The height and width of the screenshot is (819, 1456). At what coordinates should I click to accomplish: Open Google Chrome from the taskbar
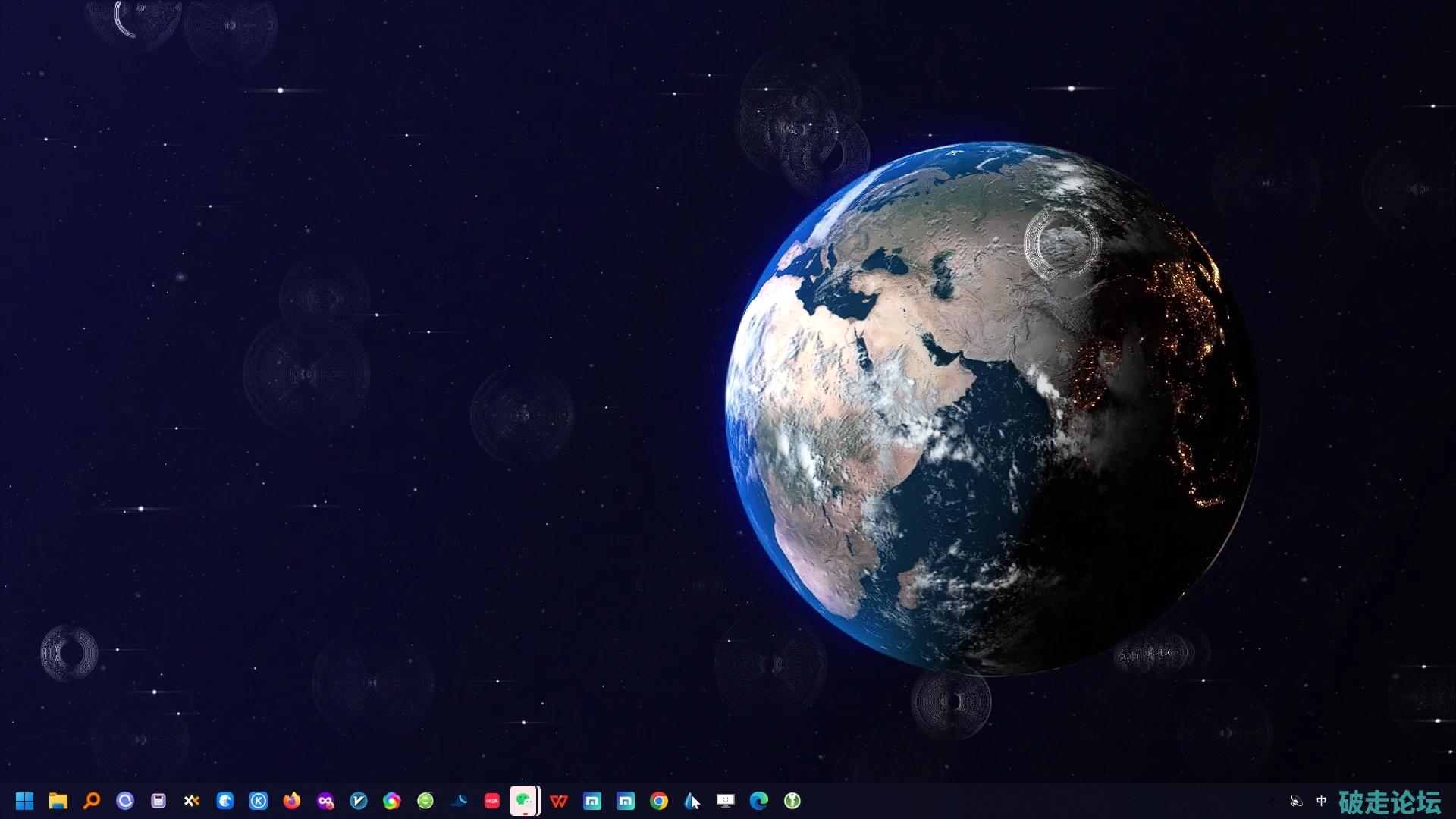tap(659, 801)
